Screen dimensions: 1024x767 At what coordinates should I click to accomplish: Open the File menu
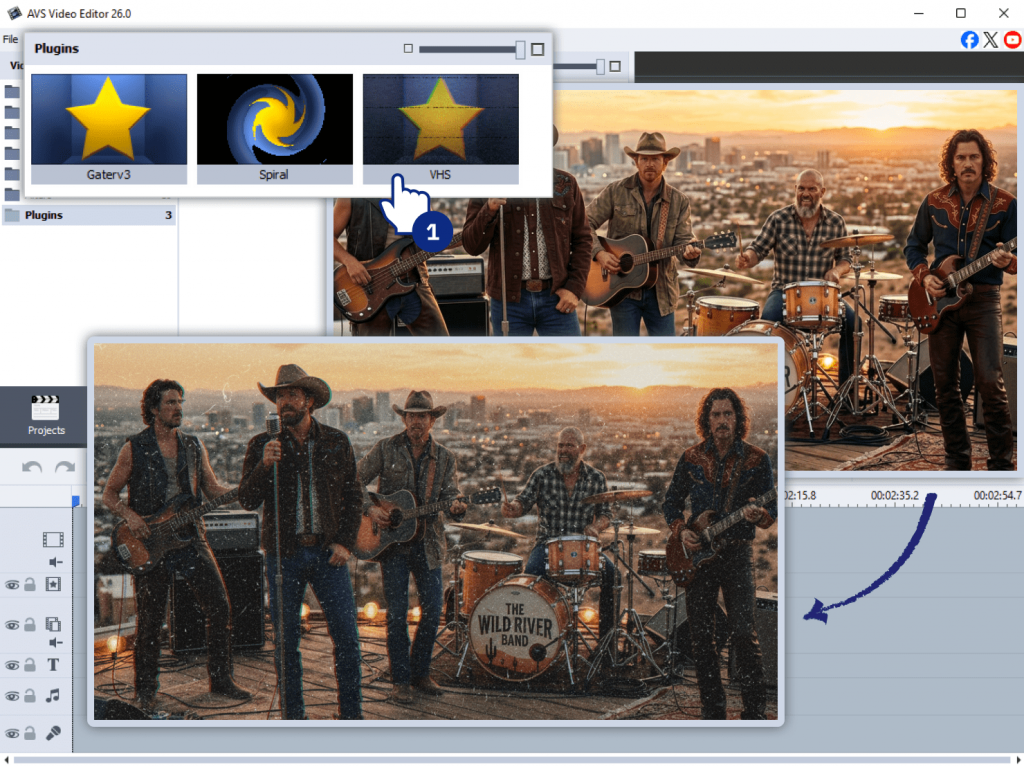coord(10,39)
